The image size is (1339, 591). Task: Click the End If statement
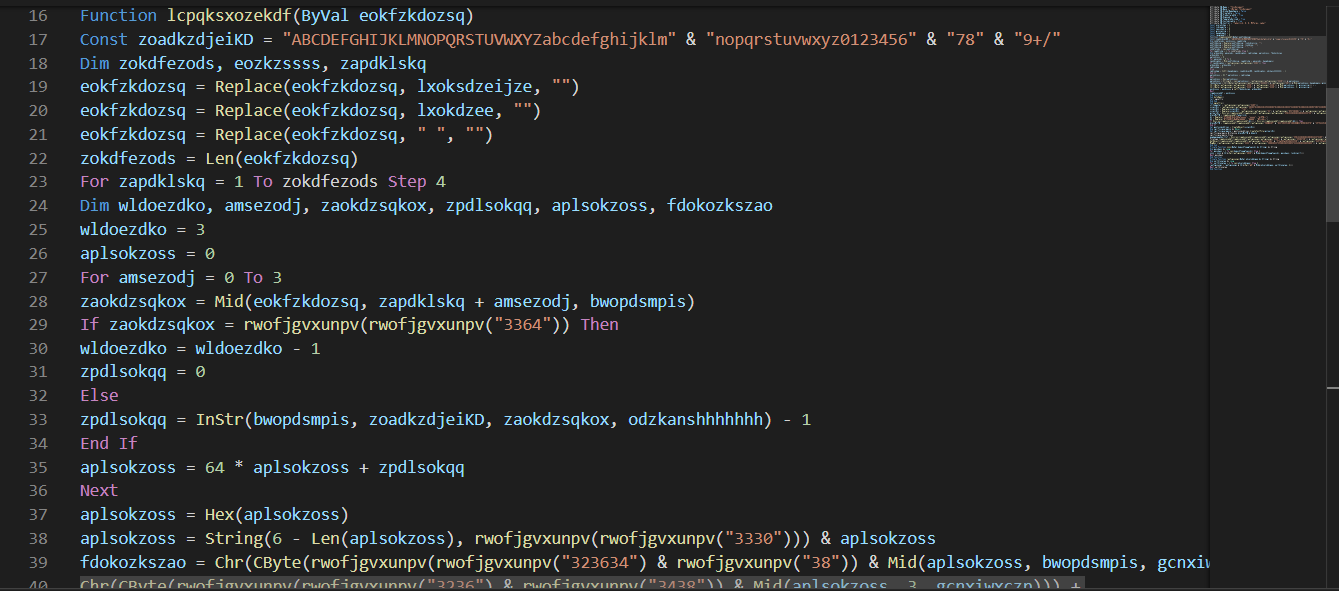(x=108, y=443)
